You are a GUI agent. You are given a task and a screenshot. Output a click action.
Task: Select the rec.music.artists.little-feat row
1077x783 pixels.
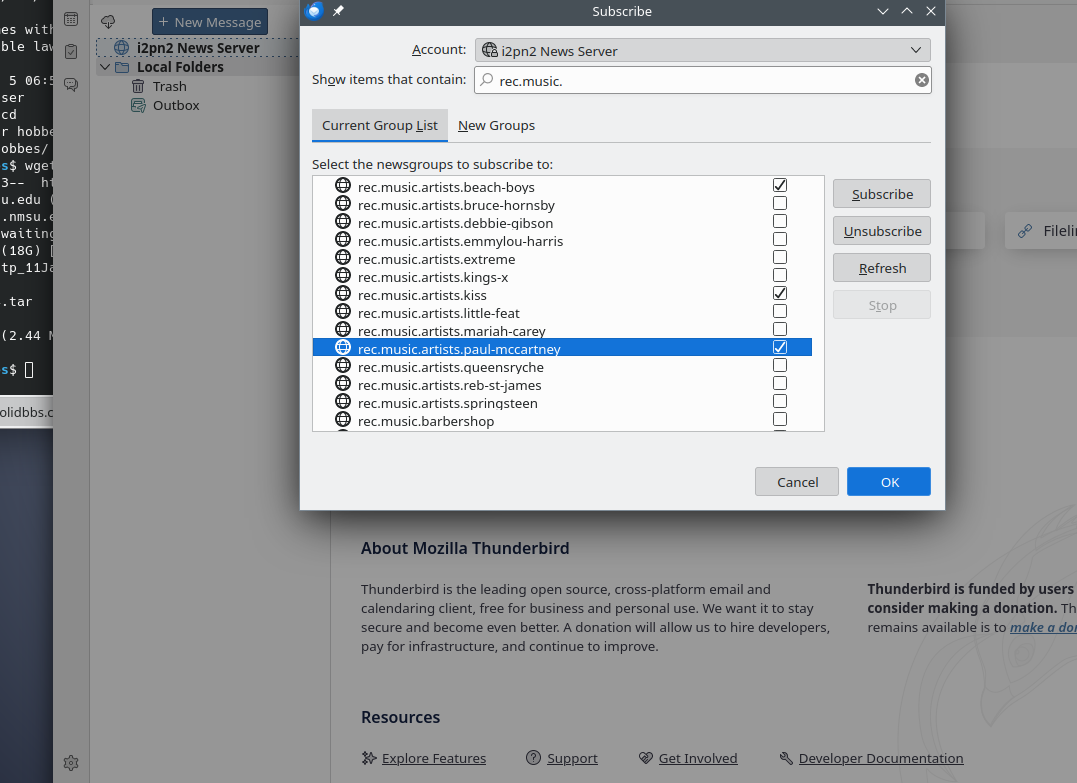pyautogui.click(x=562, y=313)
